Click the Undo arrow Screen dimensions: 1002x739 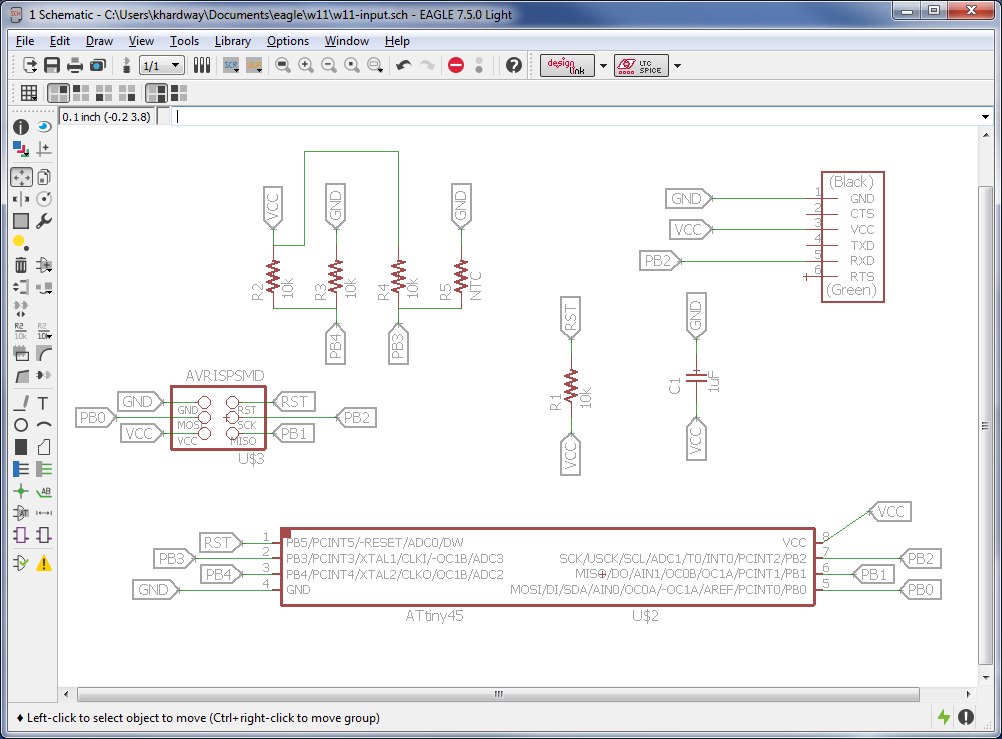403,65
